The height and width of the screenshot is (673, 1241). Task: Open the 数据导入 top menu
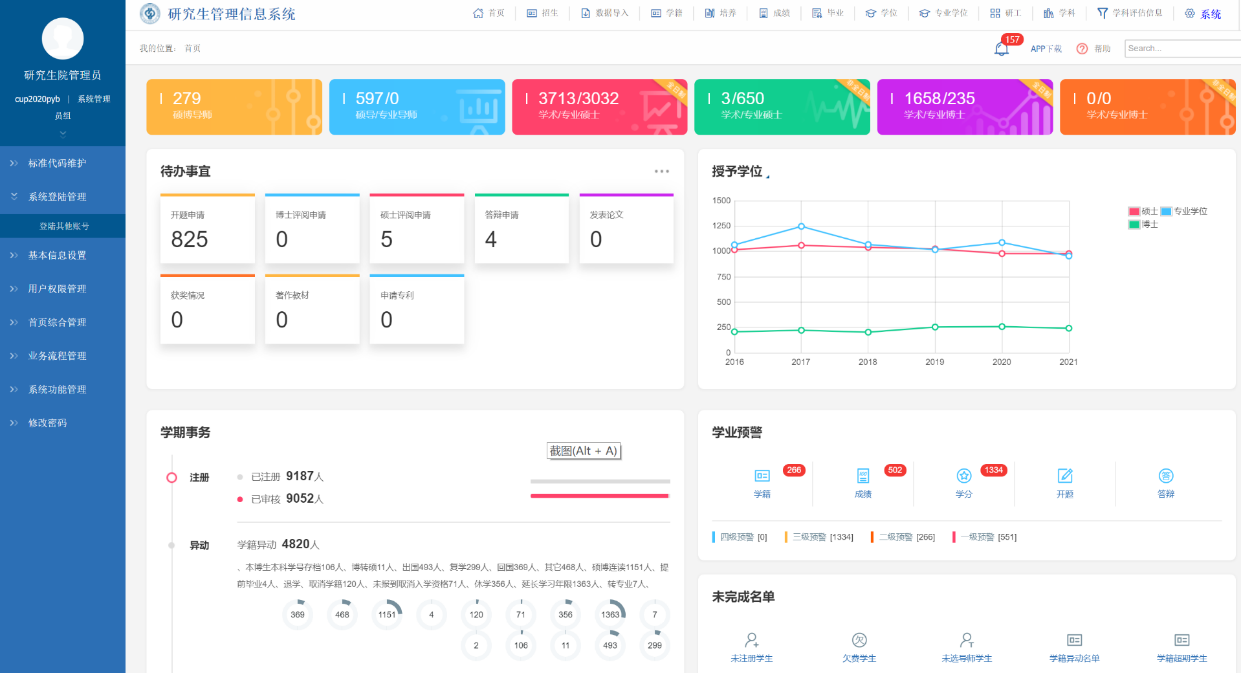604,14
